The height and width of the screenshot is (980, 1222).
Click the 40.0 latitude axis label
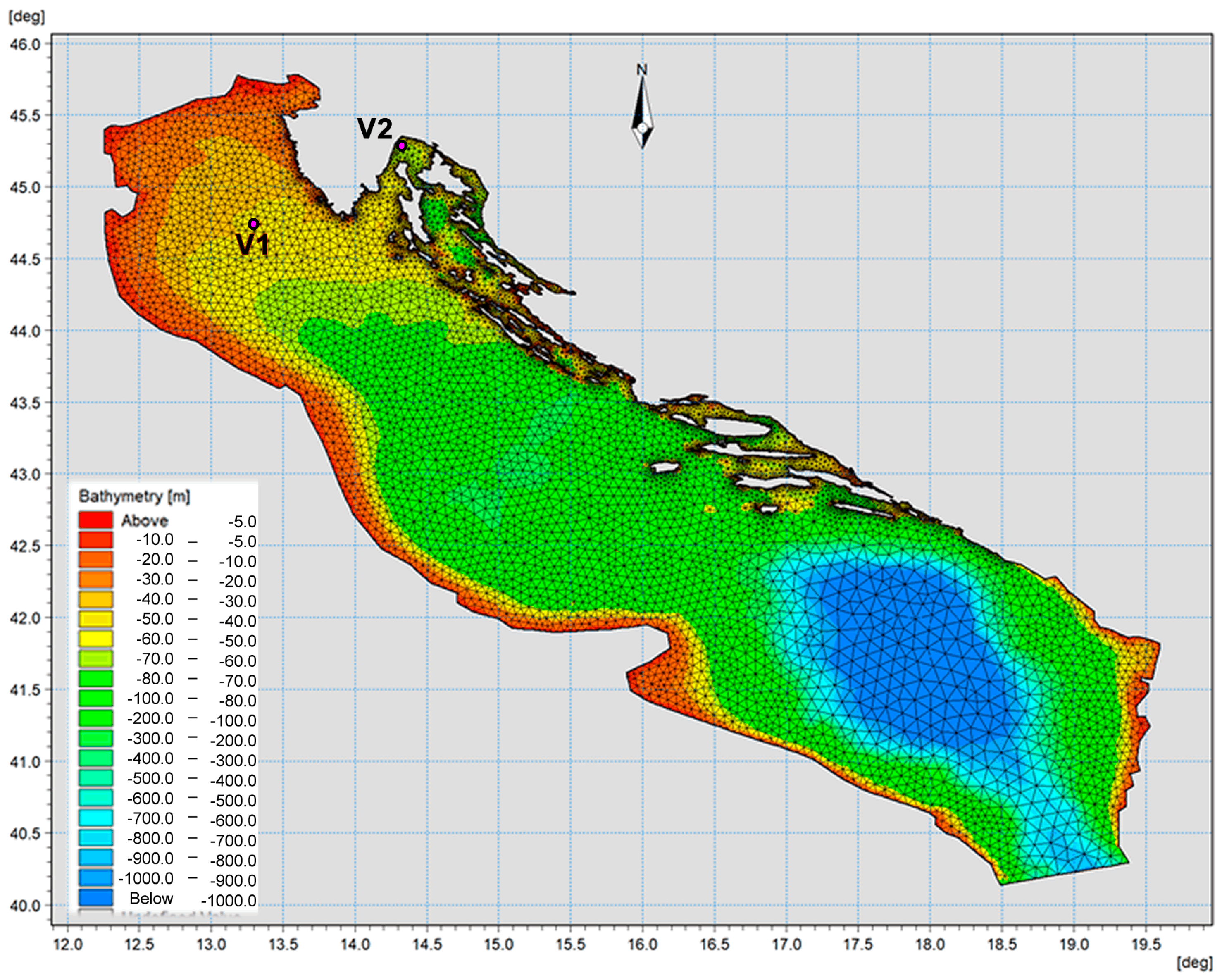point(26,905)
